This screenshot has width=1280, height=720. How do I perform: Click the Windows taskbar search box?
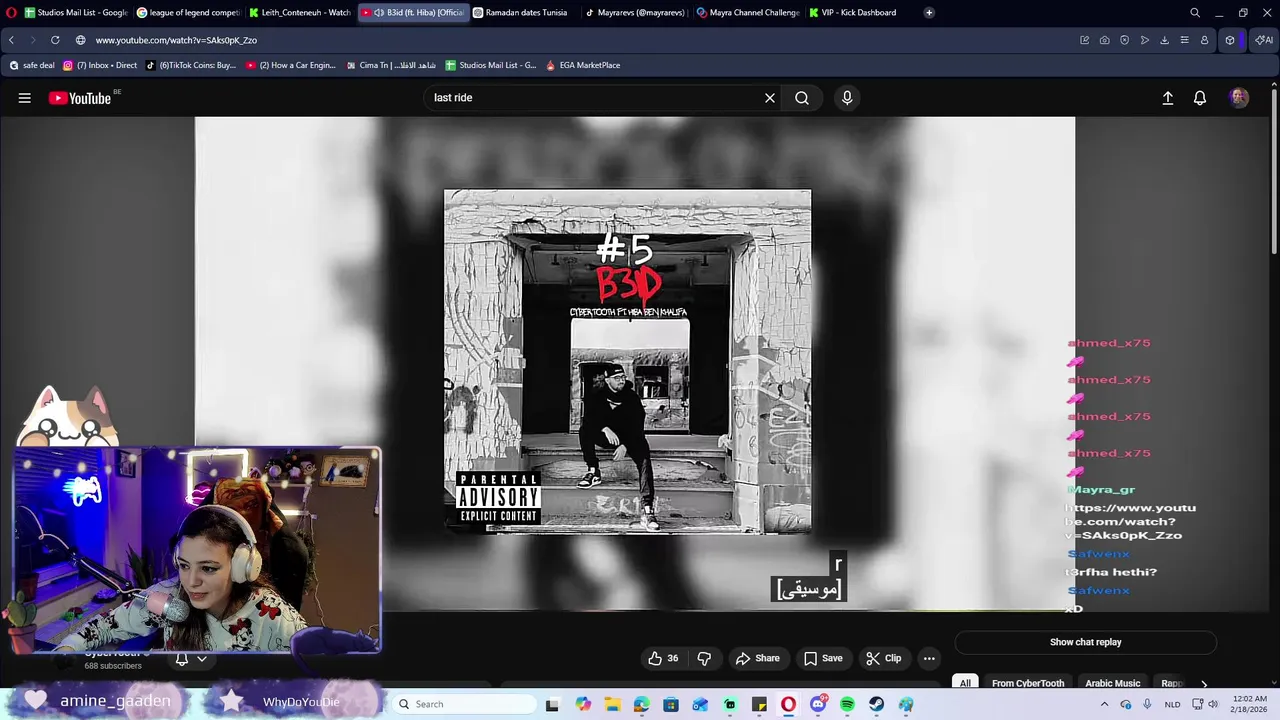(x=463, y=704)
